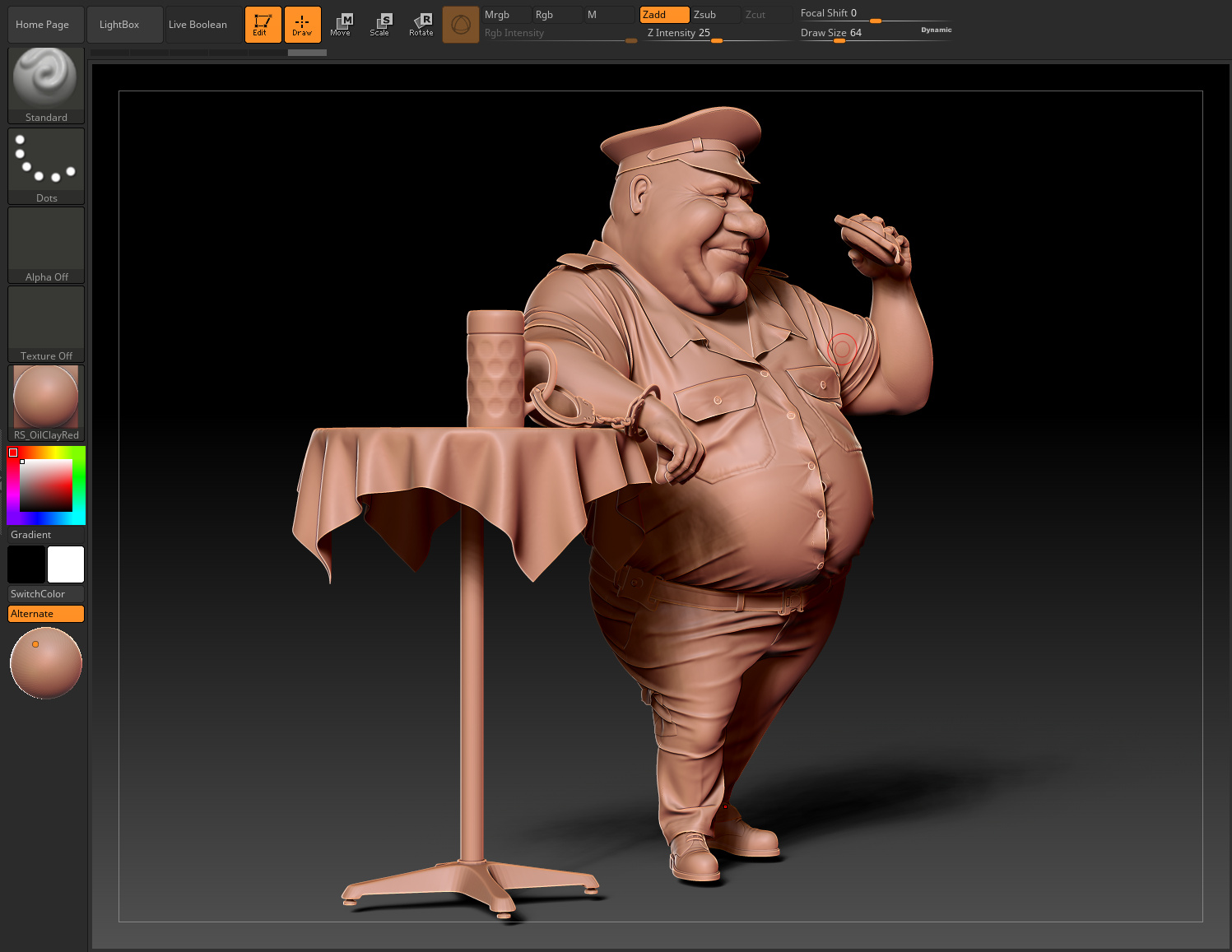The height and width of the screenshot is (952, 1232).
Task: Select the white main color swatch
Action: pos(66,564)
